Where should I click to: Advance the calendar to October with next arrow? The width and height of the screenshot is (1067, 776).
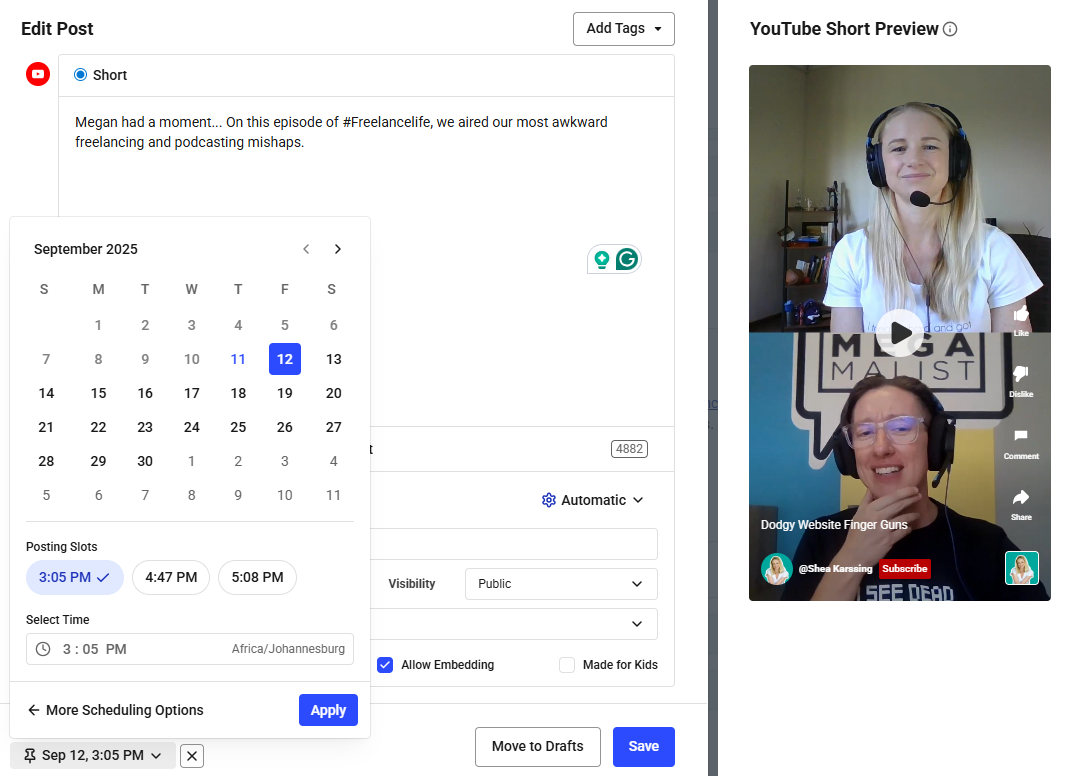point(338,249)
